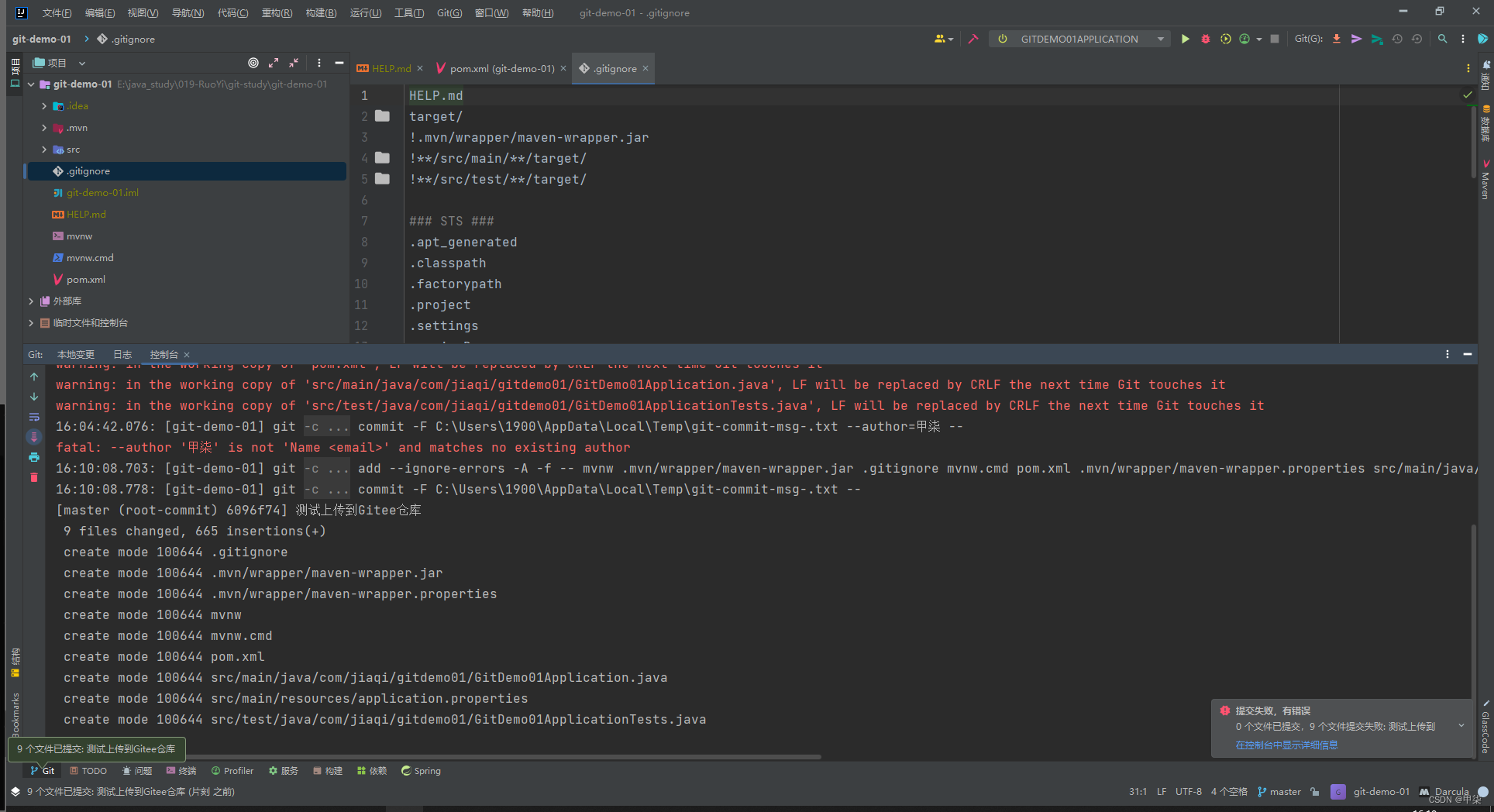
Task: Hide the Git tool window panel
Action: pos(1467,354)
